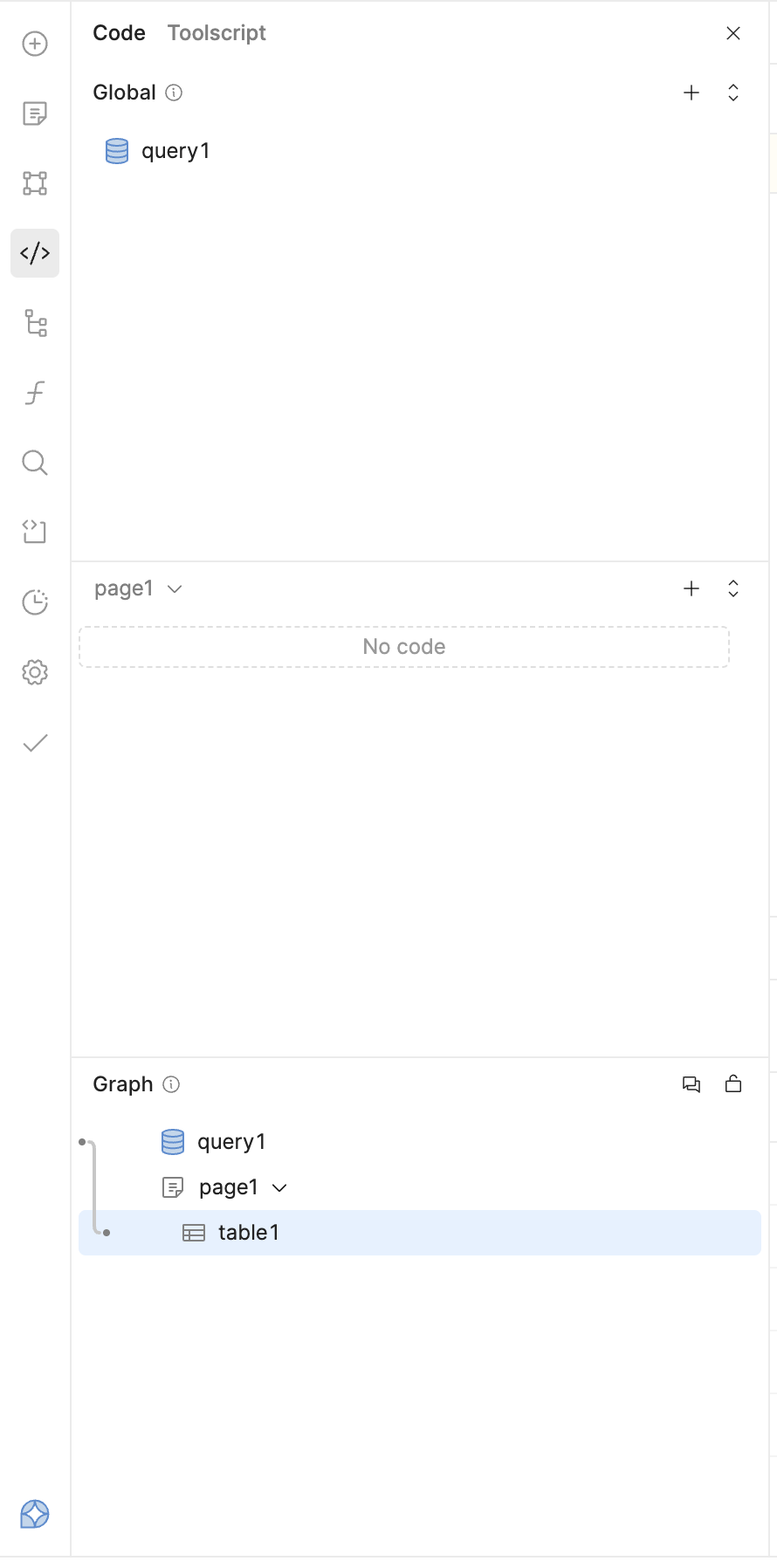Collapse the Global section with chevrons
The width and height of the screenshot is (777, 1568).
click(733, 93)
